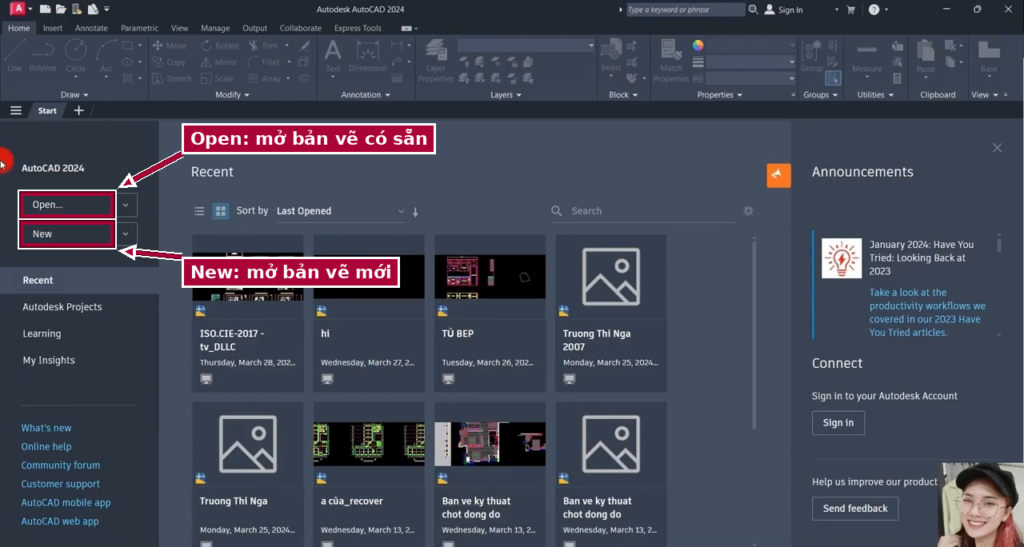The image size is (1024, 547).
Task: Click the Open... button
Action: click(67, 205)
